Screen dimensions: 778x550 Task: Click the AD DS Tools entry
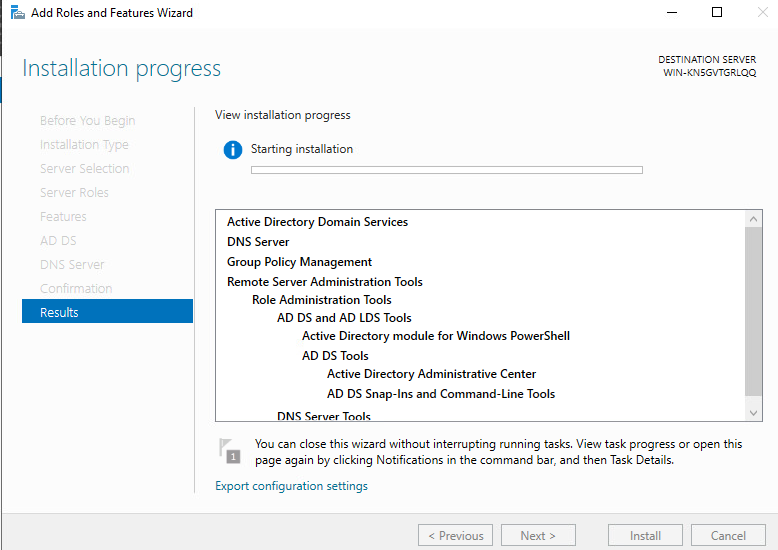[x=335, y=356]
